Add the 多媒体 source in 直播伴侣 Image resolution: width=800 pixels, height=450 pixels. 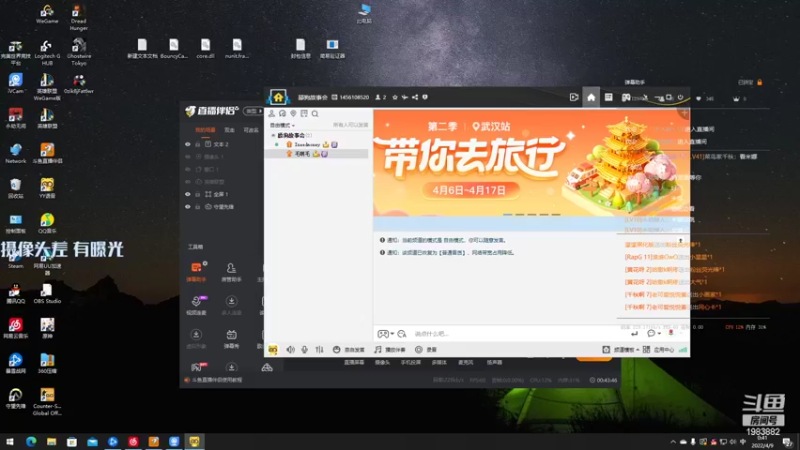coord(439,362)
